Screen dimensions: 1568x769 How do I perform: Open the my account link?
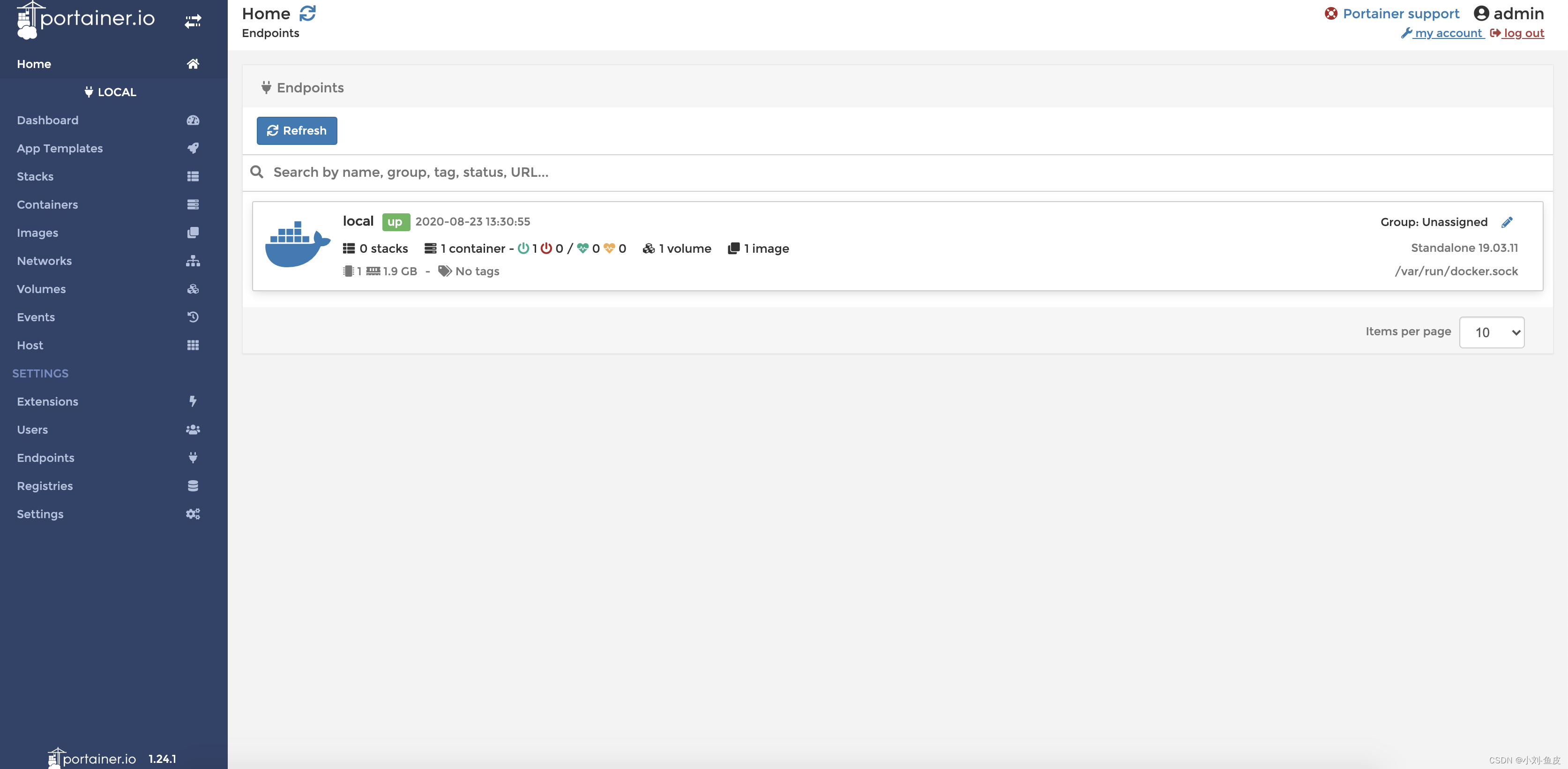pyautogui.click(x=1448, y=33)
